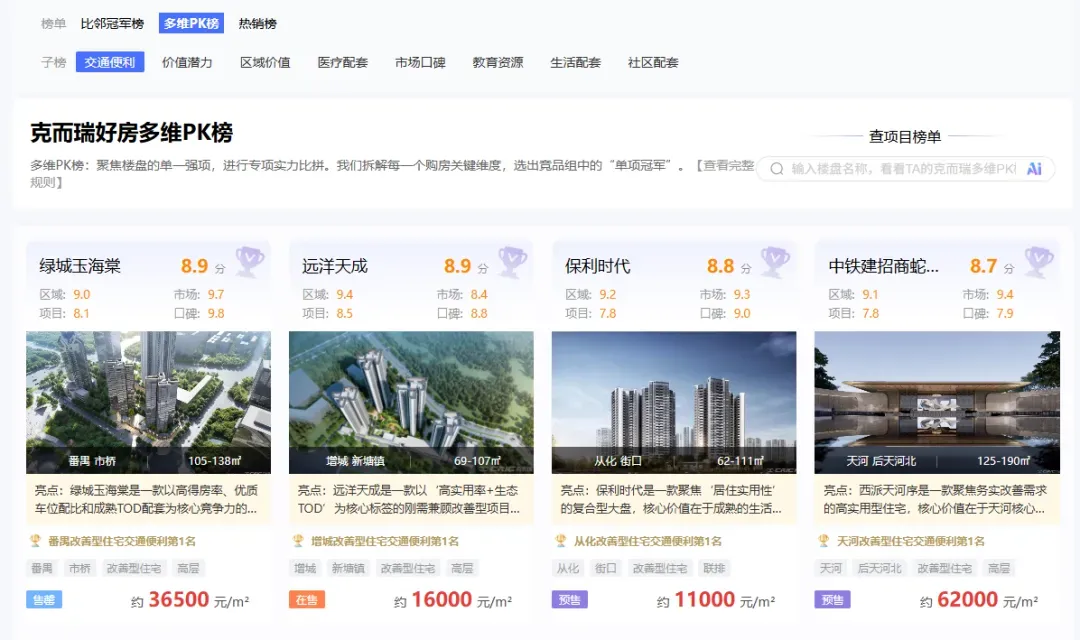Click 番禺改善型住宅交通便利第1名 text
Image resolution: width=1080 pixels, height=640 pixels.
pos(122,541)
